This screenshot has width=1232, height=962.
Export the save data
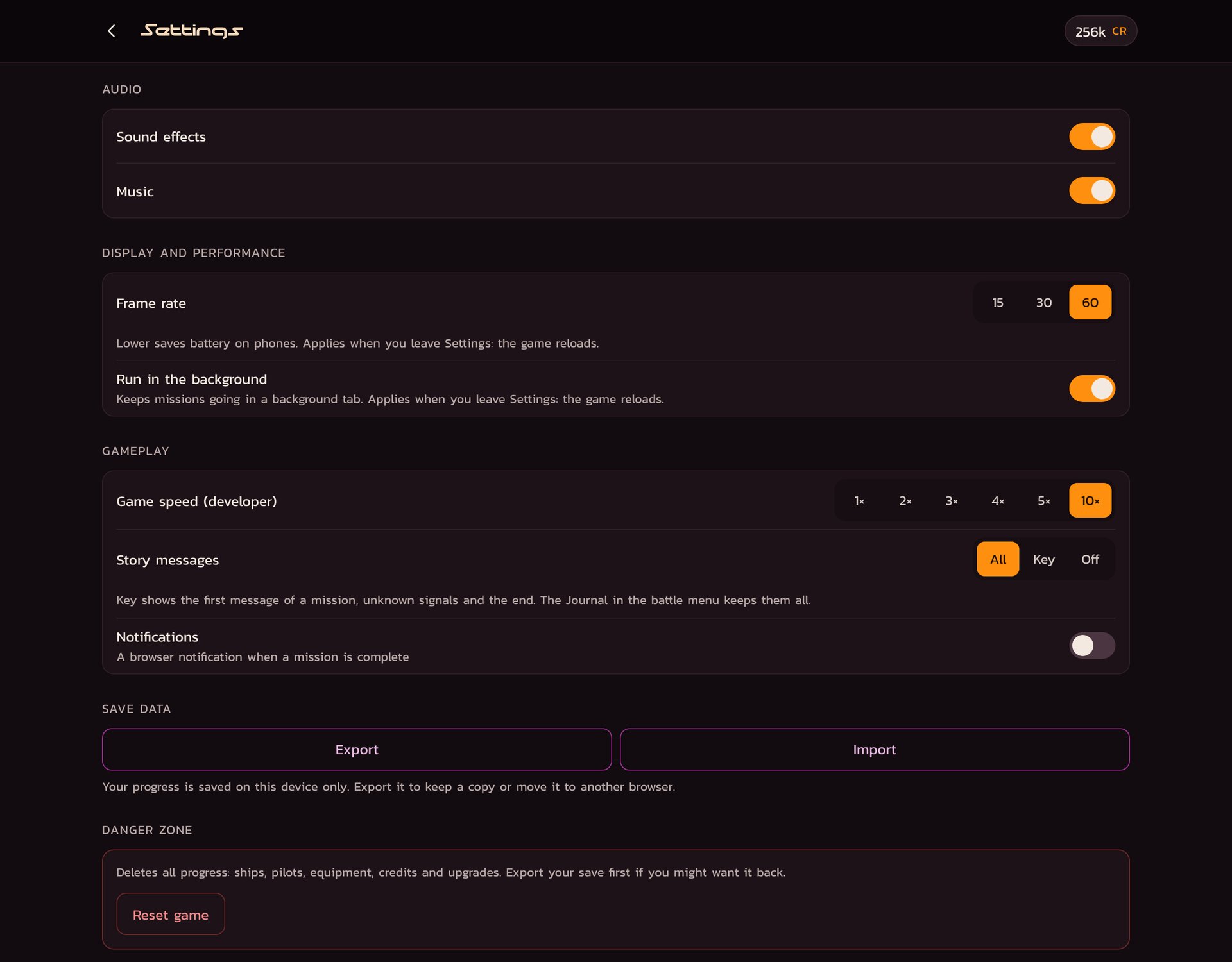(x=357, y=749)
